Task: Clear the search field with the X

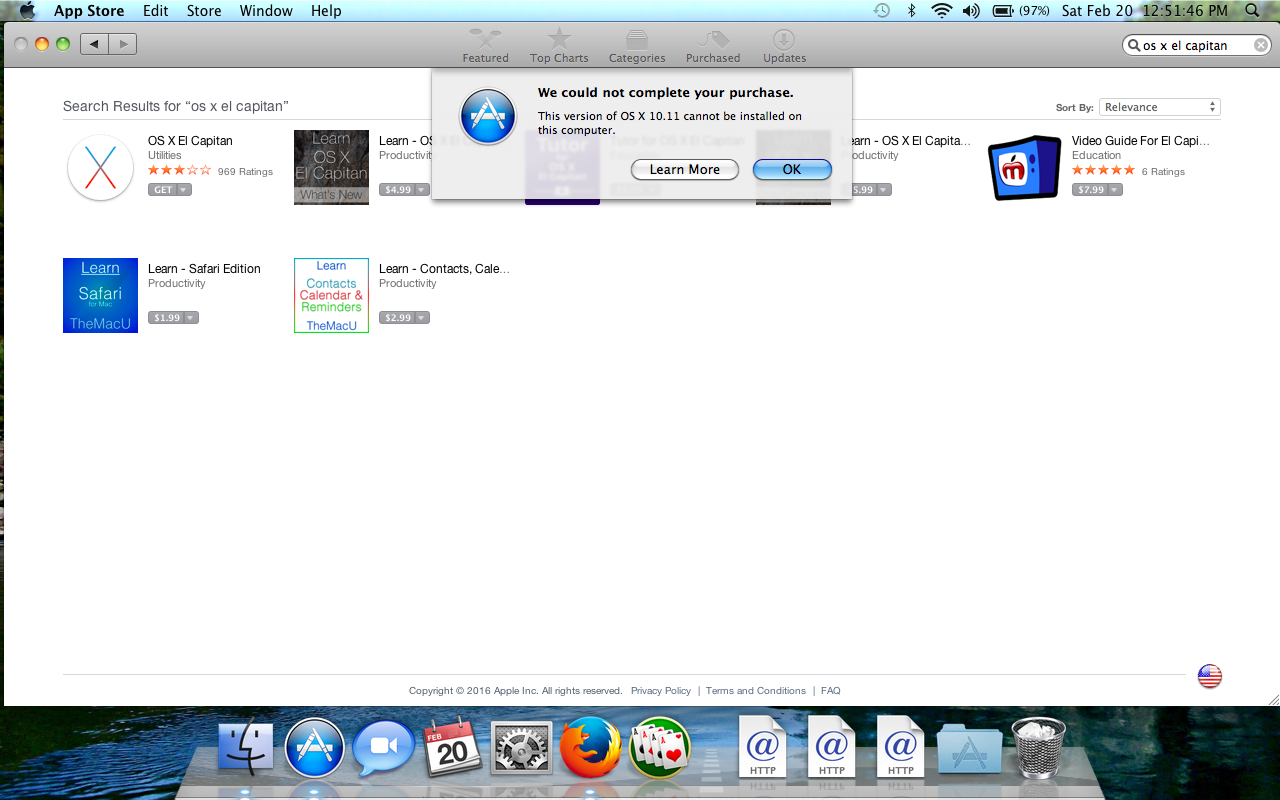Action: click(x=1262, y=45)
